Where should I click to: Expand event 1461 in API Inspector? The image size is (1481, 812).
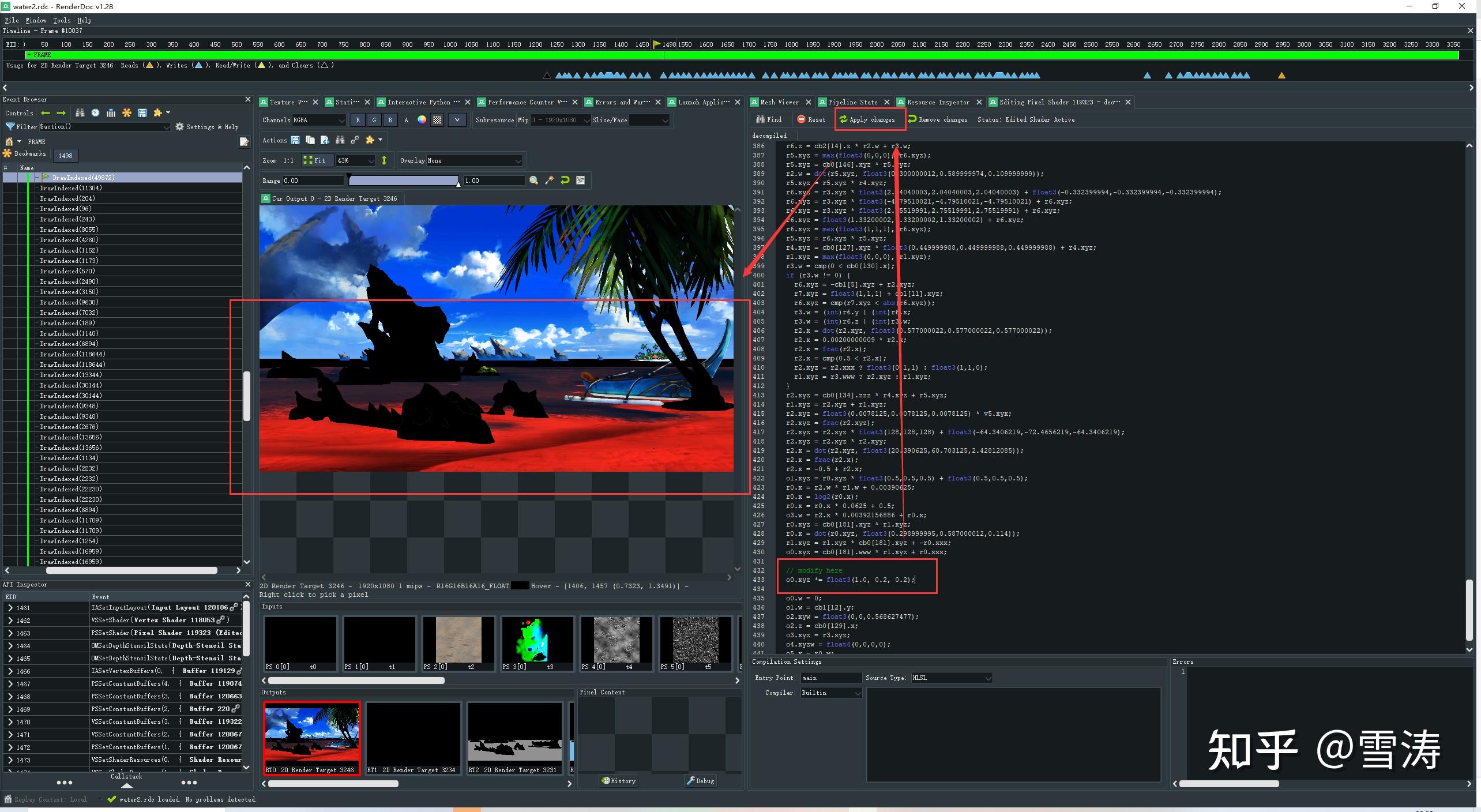[10, 608]
